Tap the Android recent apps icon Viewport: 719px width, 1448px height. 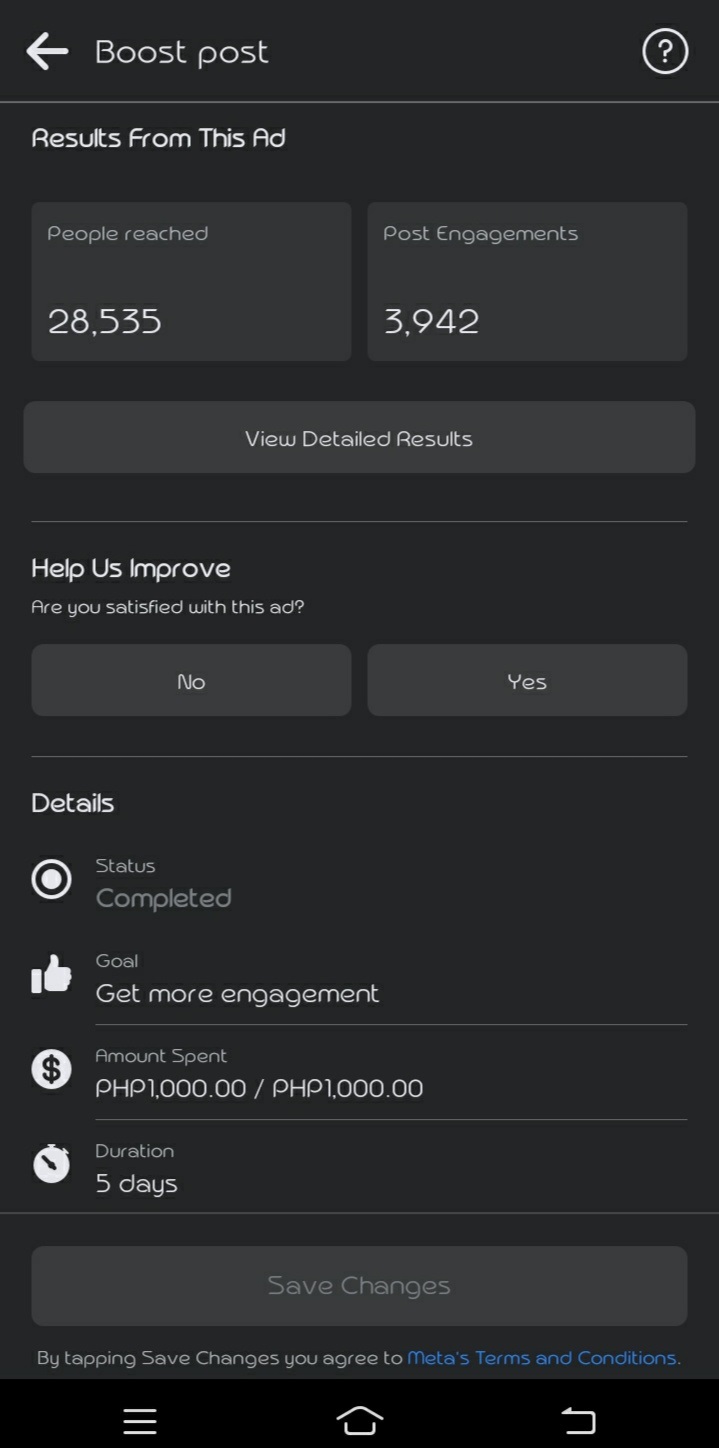pos(140,1421)
